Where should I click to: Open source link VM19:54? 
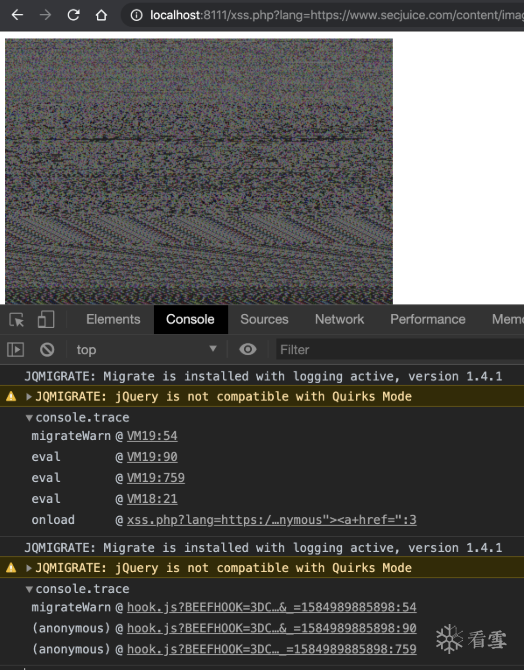tap(152, 436)
